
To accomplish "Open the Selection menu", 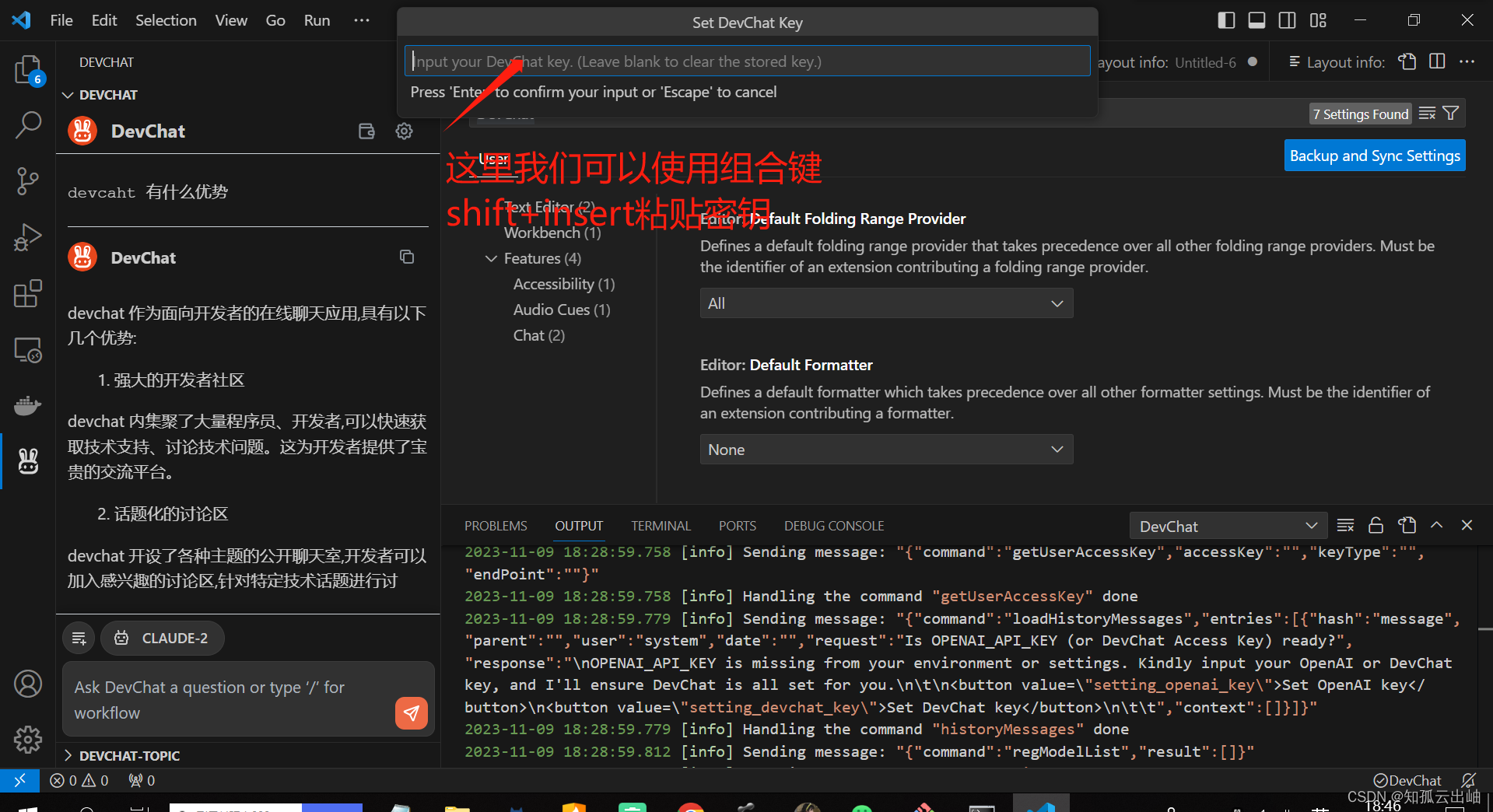I will 166,20.
